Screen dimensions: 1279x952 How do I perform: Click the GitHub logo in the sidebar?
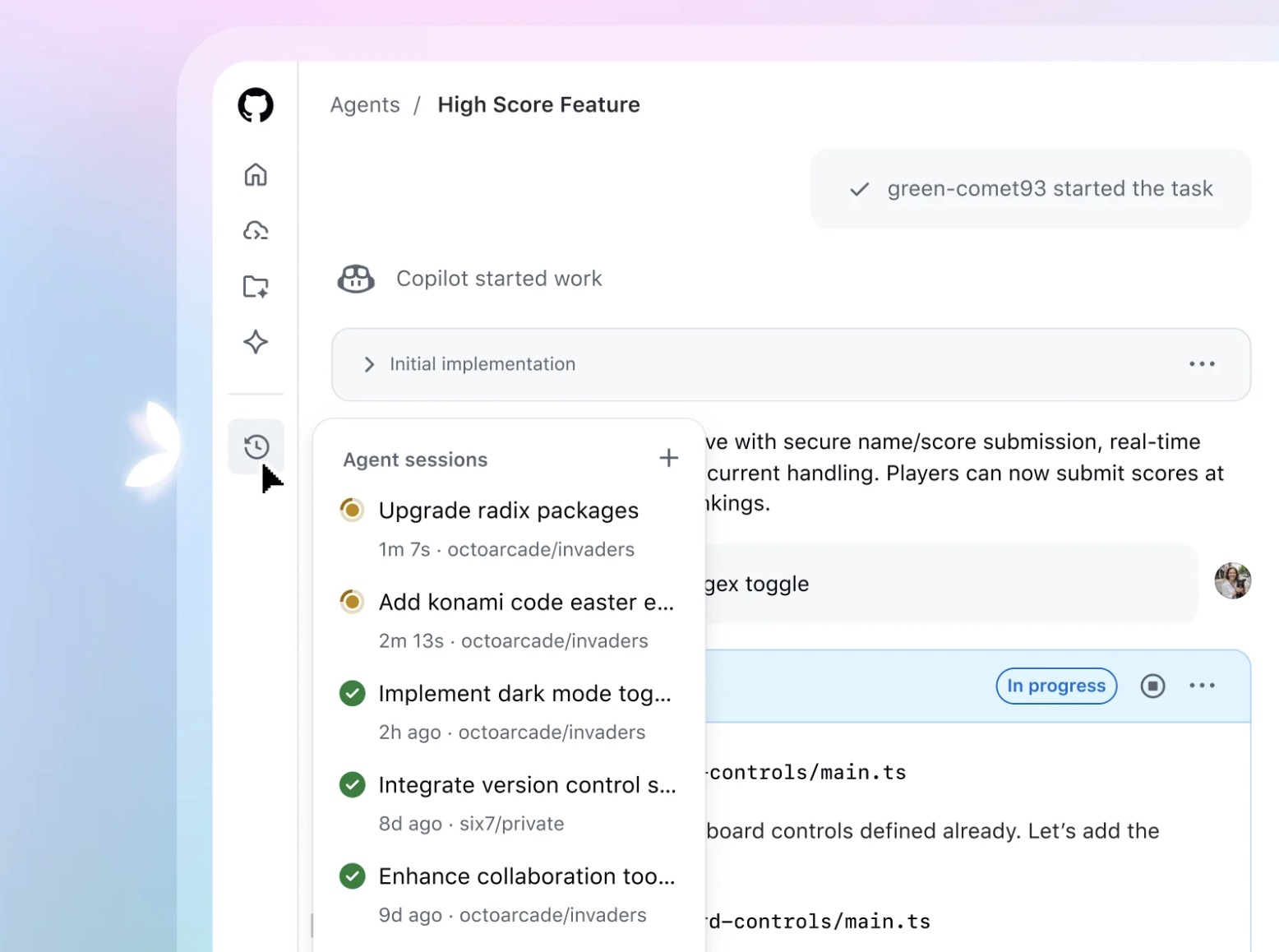(x=255, y=105)
